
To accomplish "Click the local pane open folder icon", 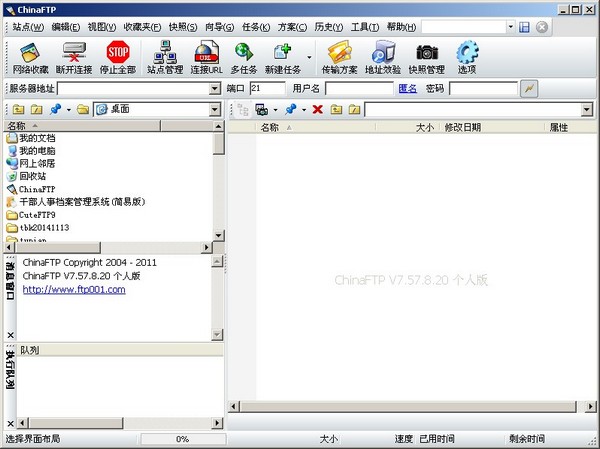I will pos(83,109).
